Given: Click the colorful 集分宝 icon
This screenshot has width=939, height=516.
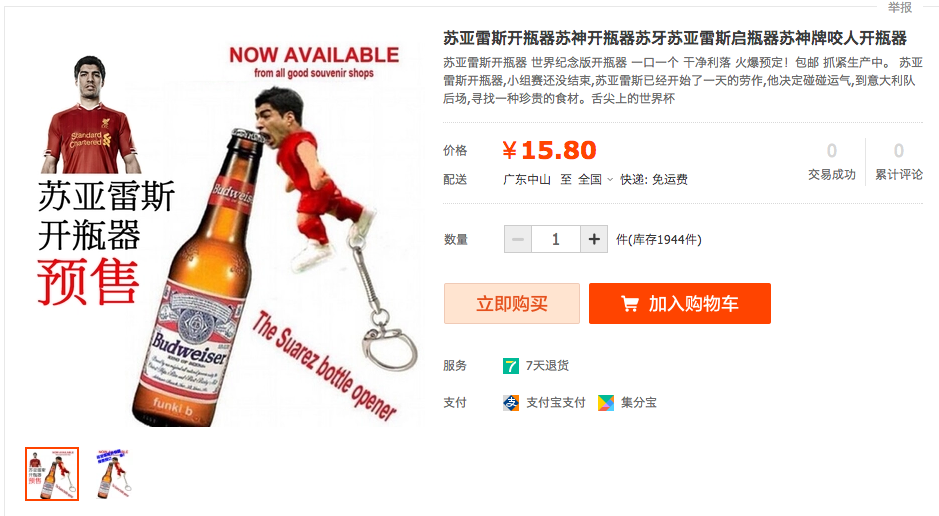Looking at the screenshot, I should pos(606,403).
